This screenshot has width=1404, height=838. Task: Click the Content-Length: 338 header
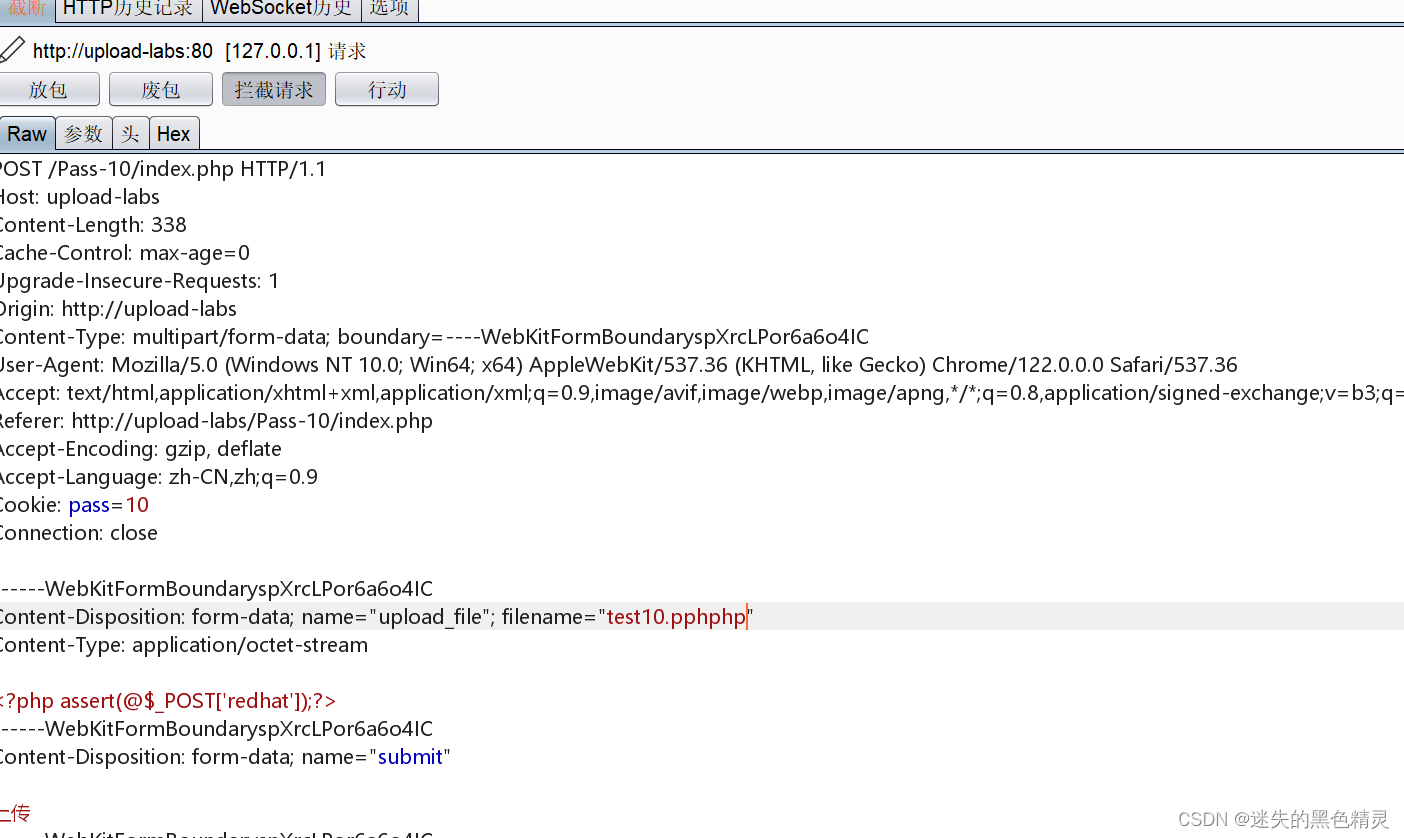click(93, 225)
